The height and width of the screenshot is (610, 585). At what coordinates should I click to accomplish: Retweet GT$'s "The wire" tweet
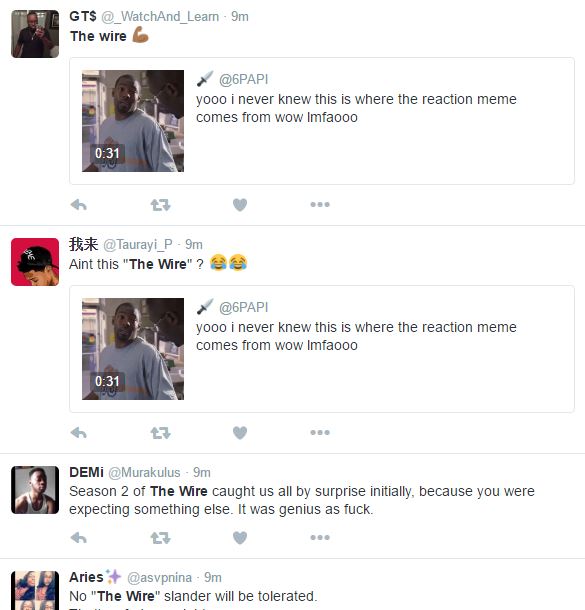160,205
